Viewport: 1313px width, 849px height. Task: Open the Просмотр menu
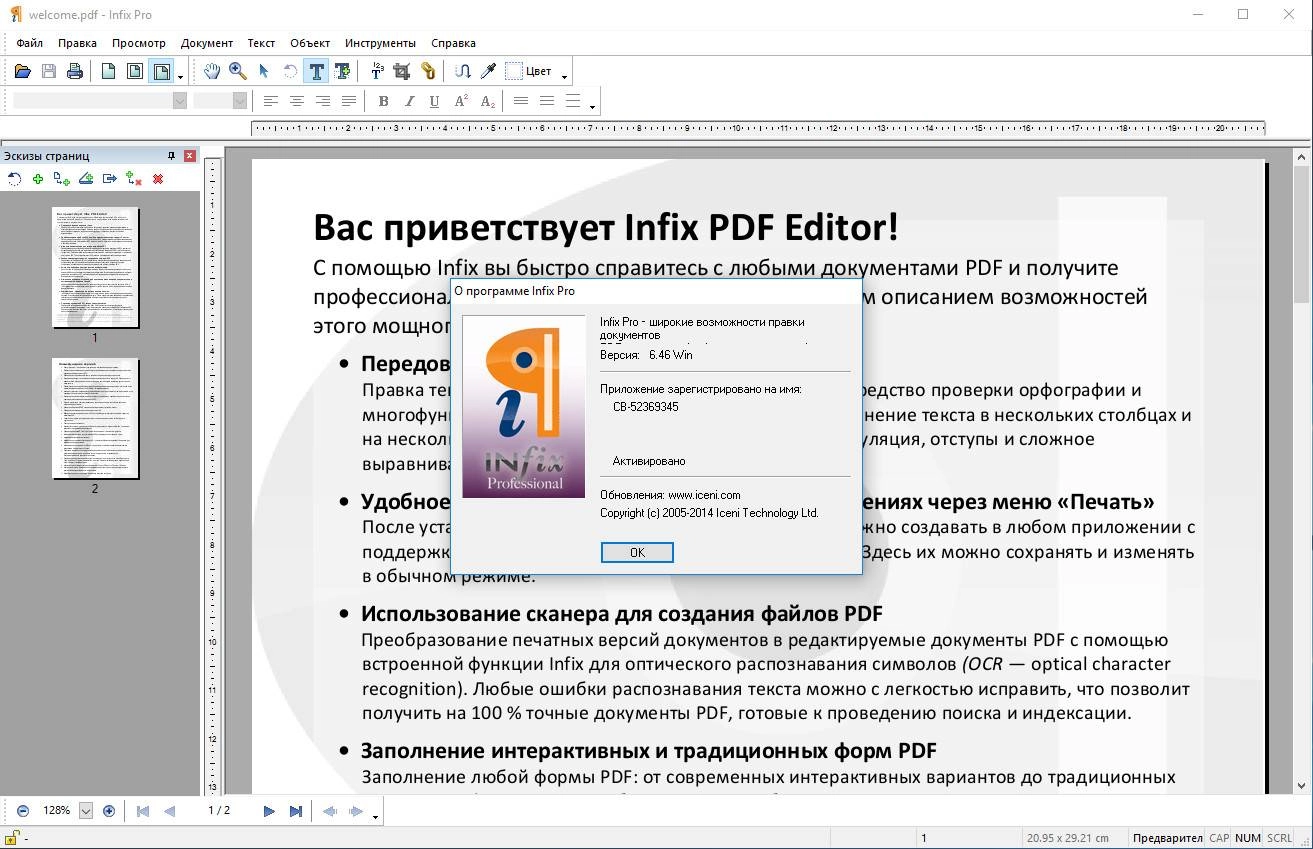[x=139, y=43]
